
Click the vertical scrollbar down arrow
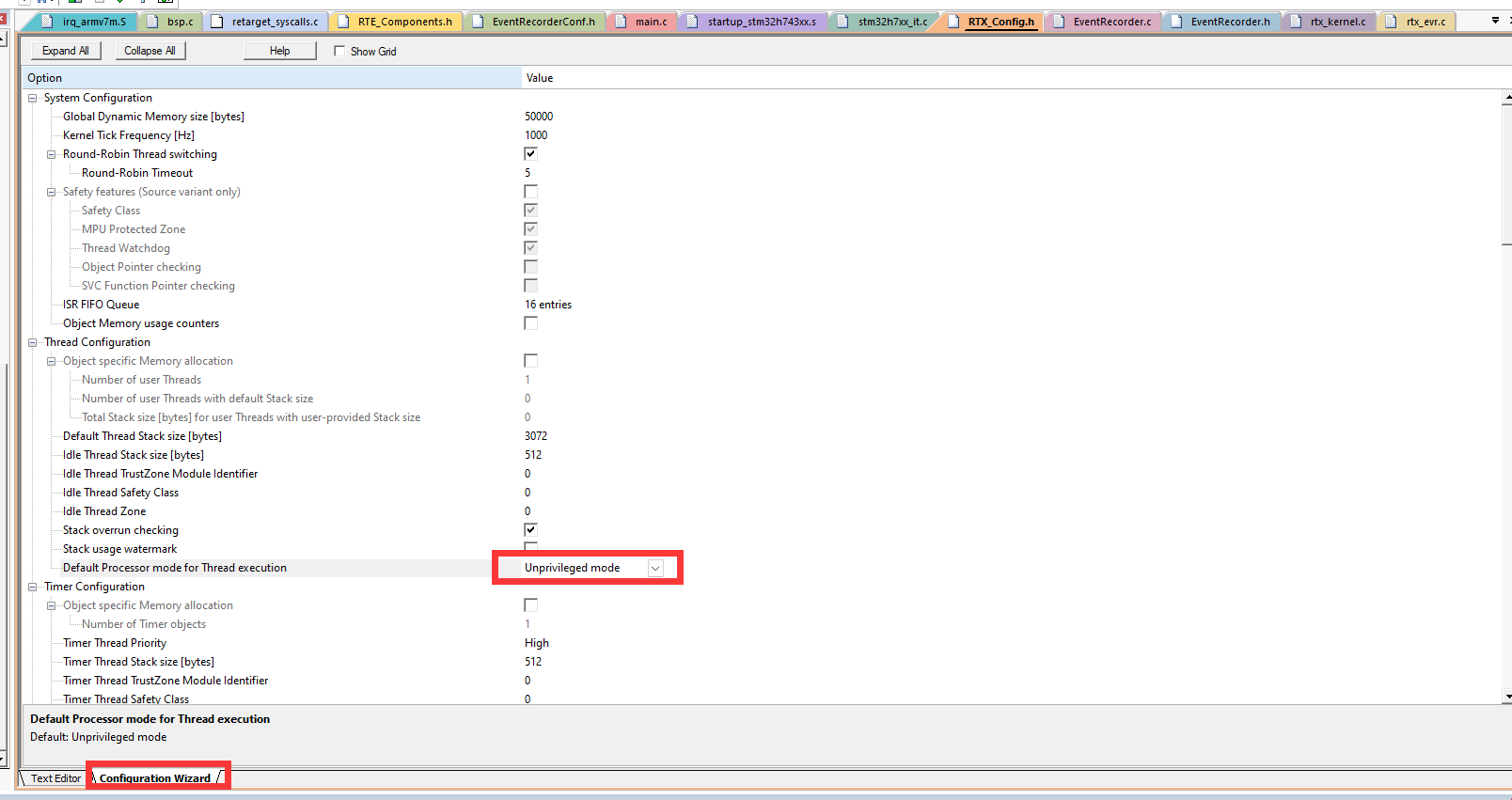pos(1506,698)
